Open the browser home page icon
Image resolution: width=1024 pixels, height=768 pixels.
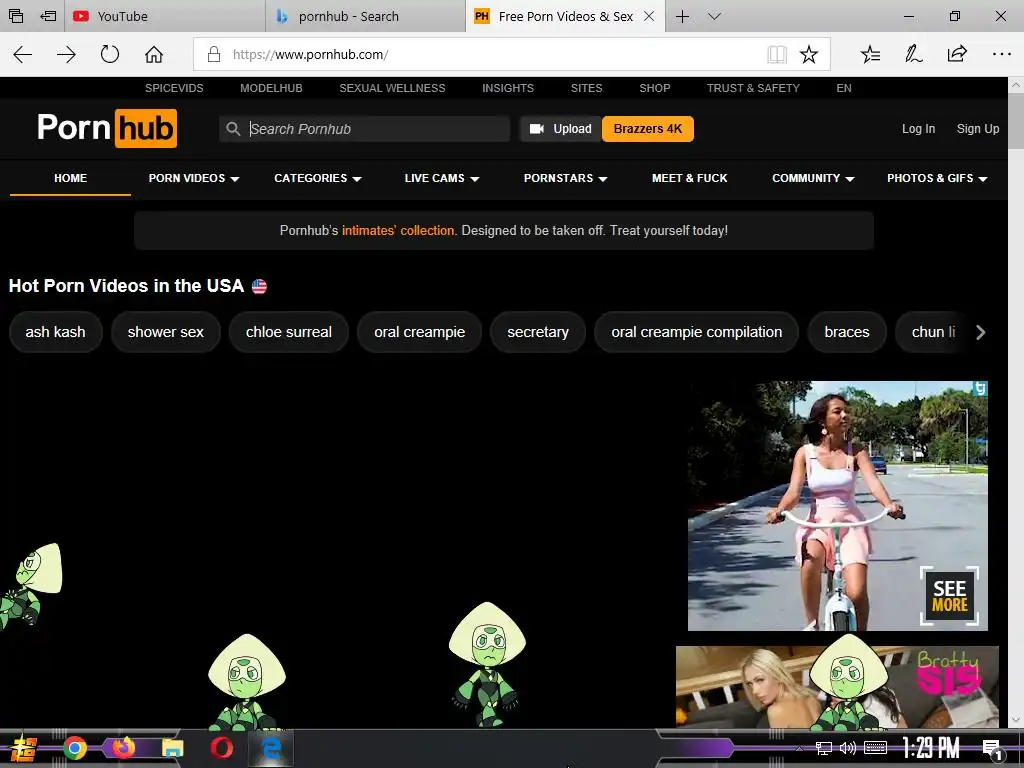[153, 54]
